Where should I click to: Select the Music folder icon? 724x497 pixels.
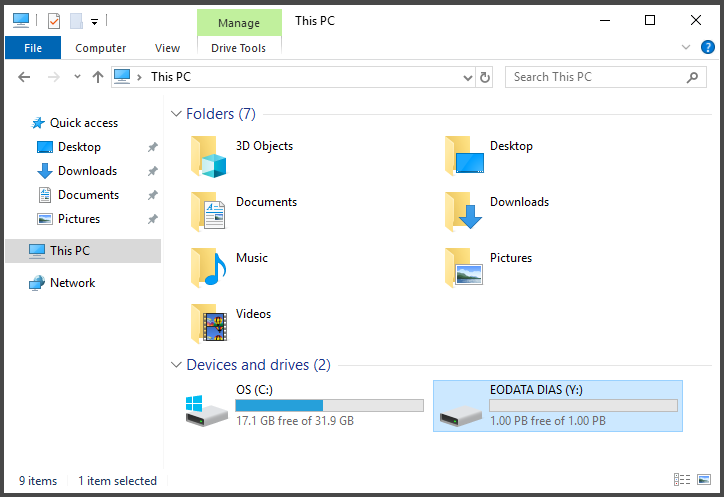click(x=209, y=268)
